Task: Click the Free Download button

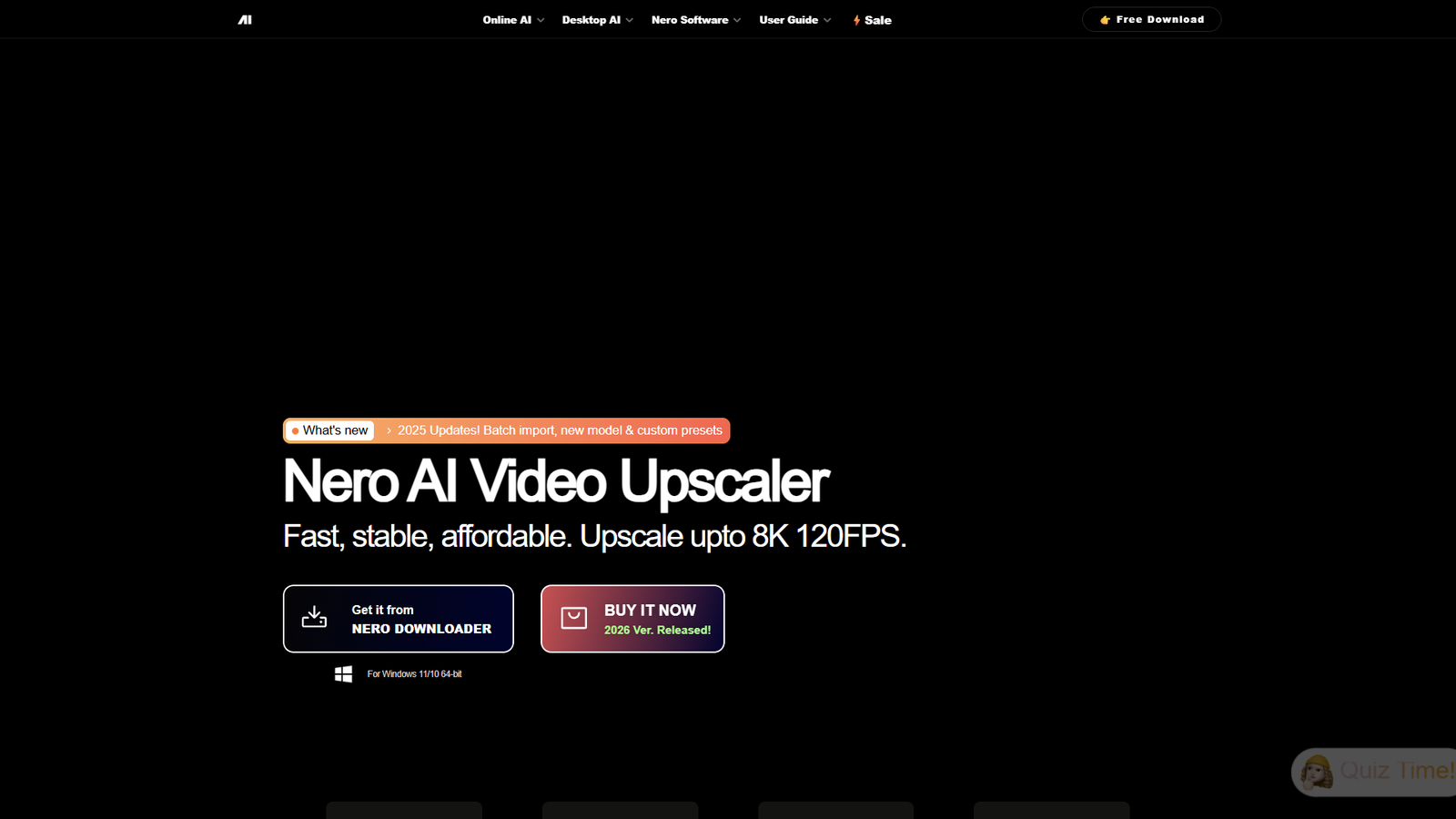Action: pos(1151,19)
